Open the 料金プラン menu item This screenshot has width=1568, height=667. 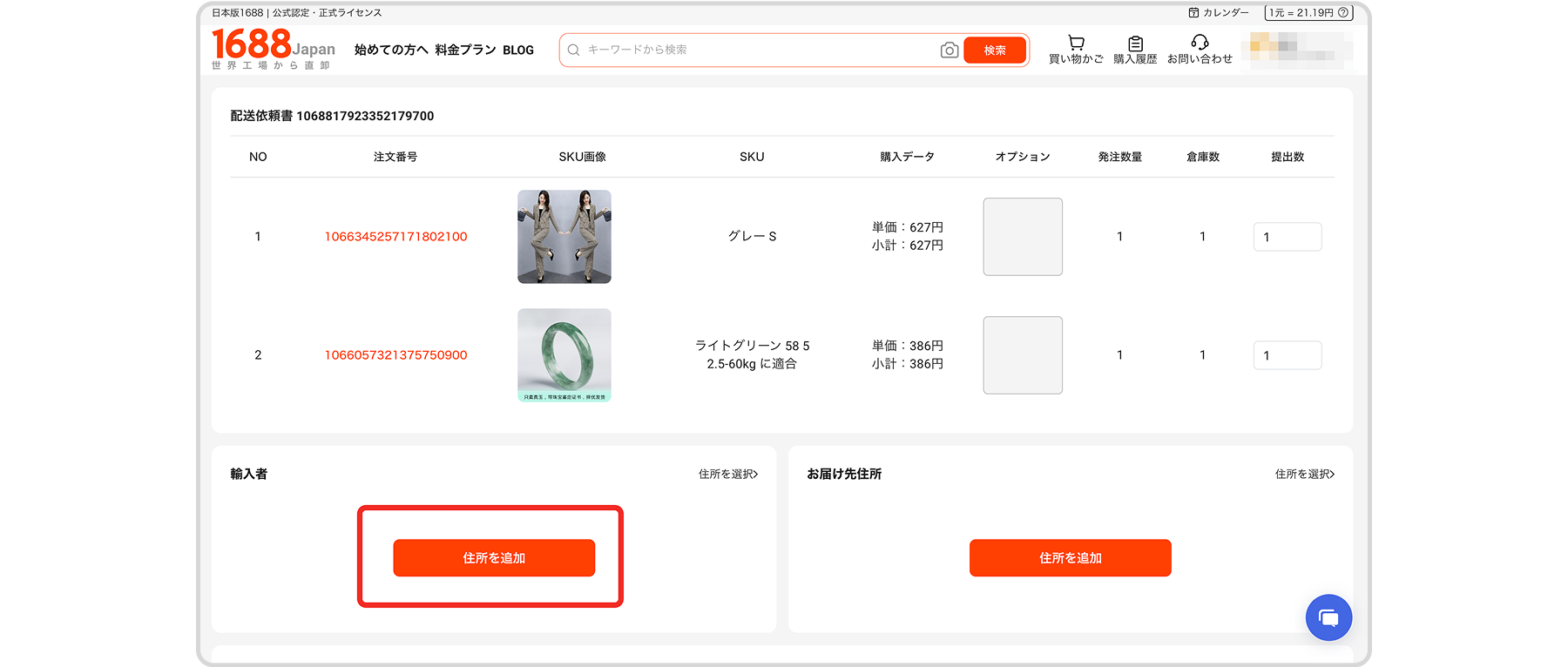click(x=465, y=51)
